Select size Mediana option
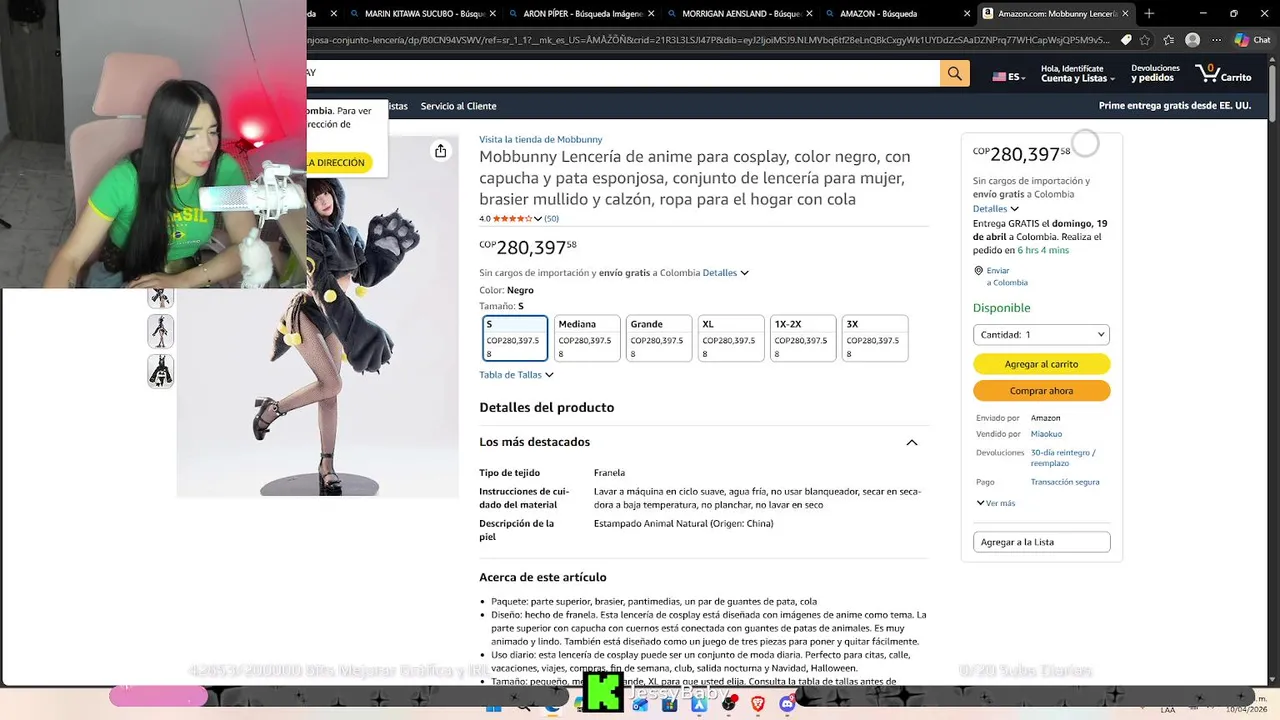 coord(587,338)
